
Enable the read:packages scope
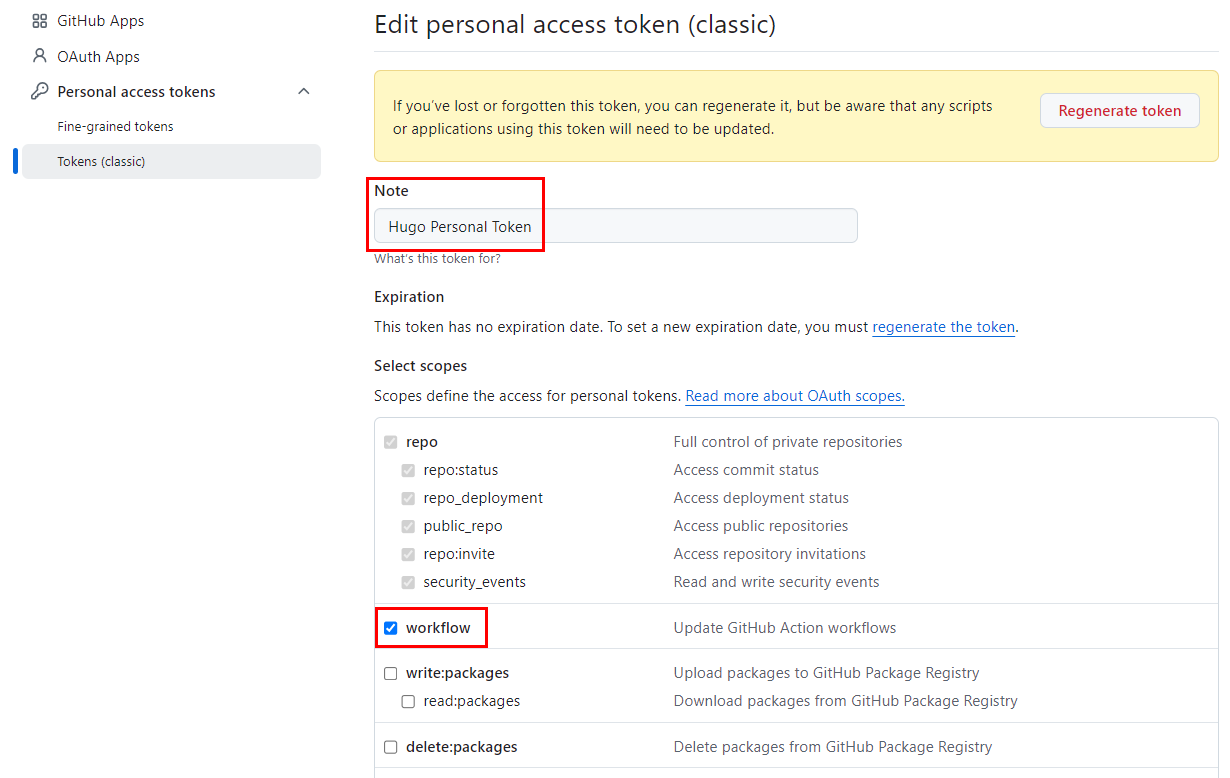point(408,701)
